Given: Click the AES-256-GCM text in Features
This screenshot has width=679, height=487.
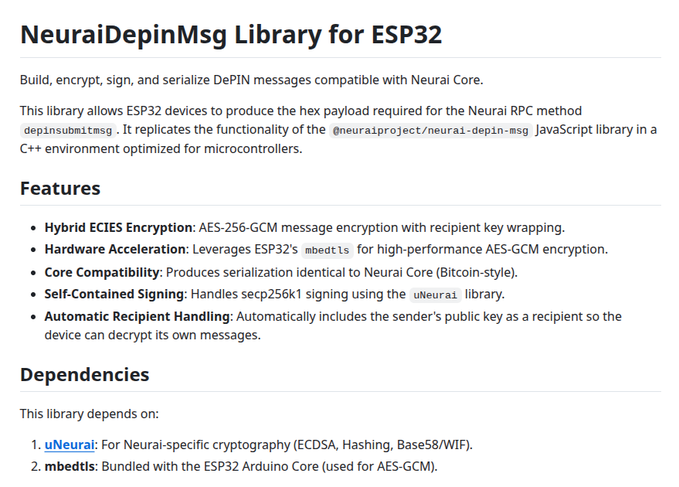Looking at the screenshot, I should [x=242, y=227].
